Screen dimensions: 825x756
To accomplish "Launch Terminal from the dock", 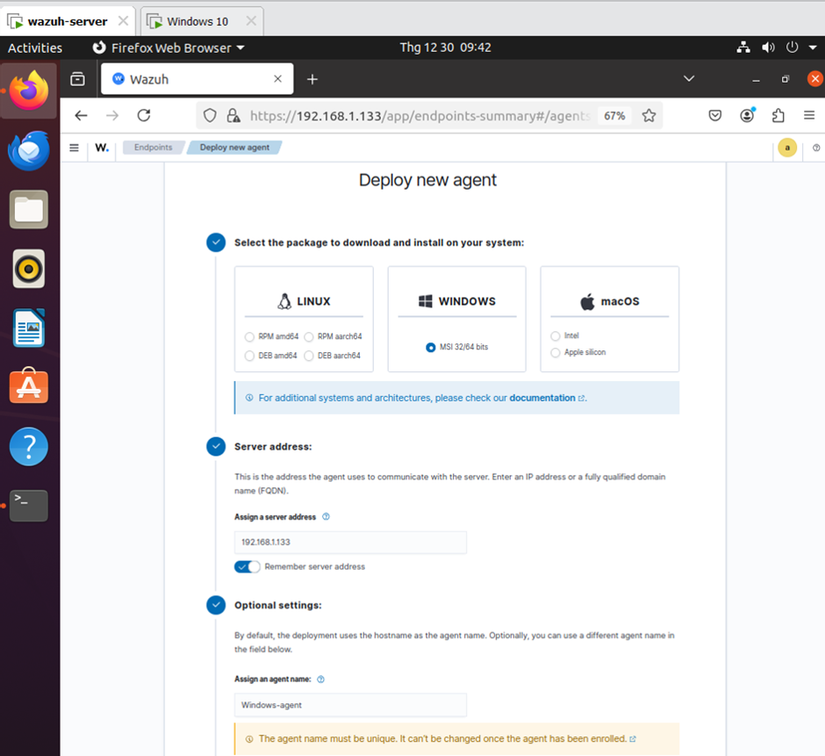I will [29, 506].
